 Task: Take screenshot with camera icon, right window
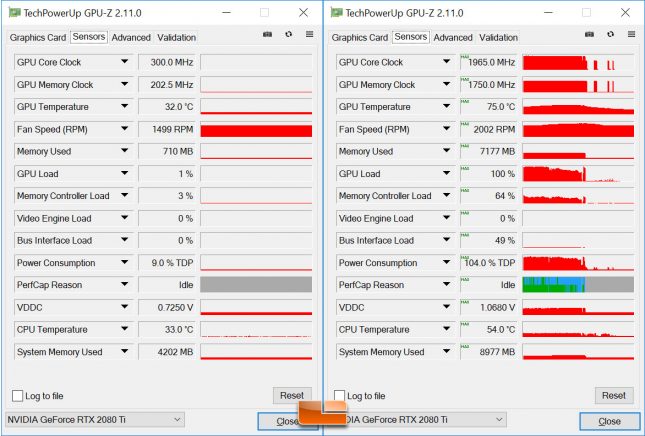coord(589,35)
